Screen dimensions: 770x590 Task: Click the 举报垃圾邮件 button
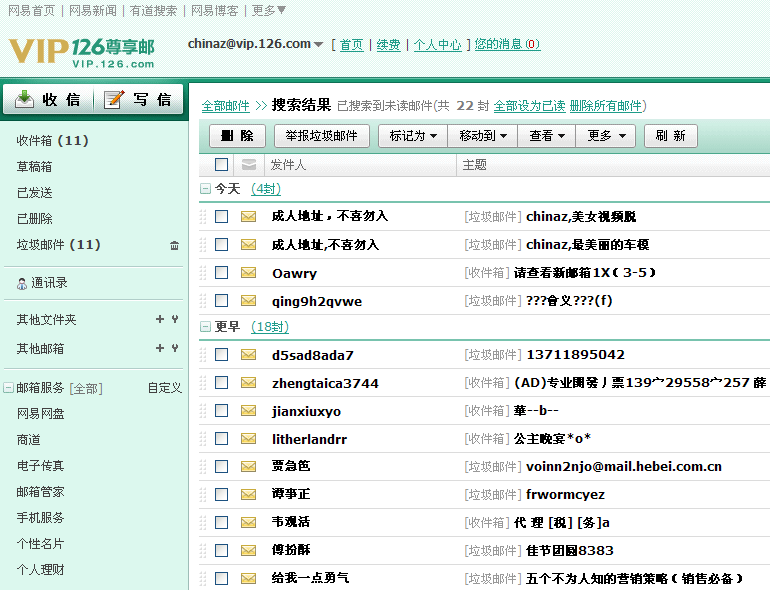click(x=322, y=136)
